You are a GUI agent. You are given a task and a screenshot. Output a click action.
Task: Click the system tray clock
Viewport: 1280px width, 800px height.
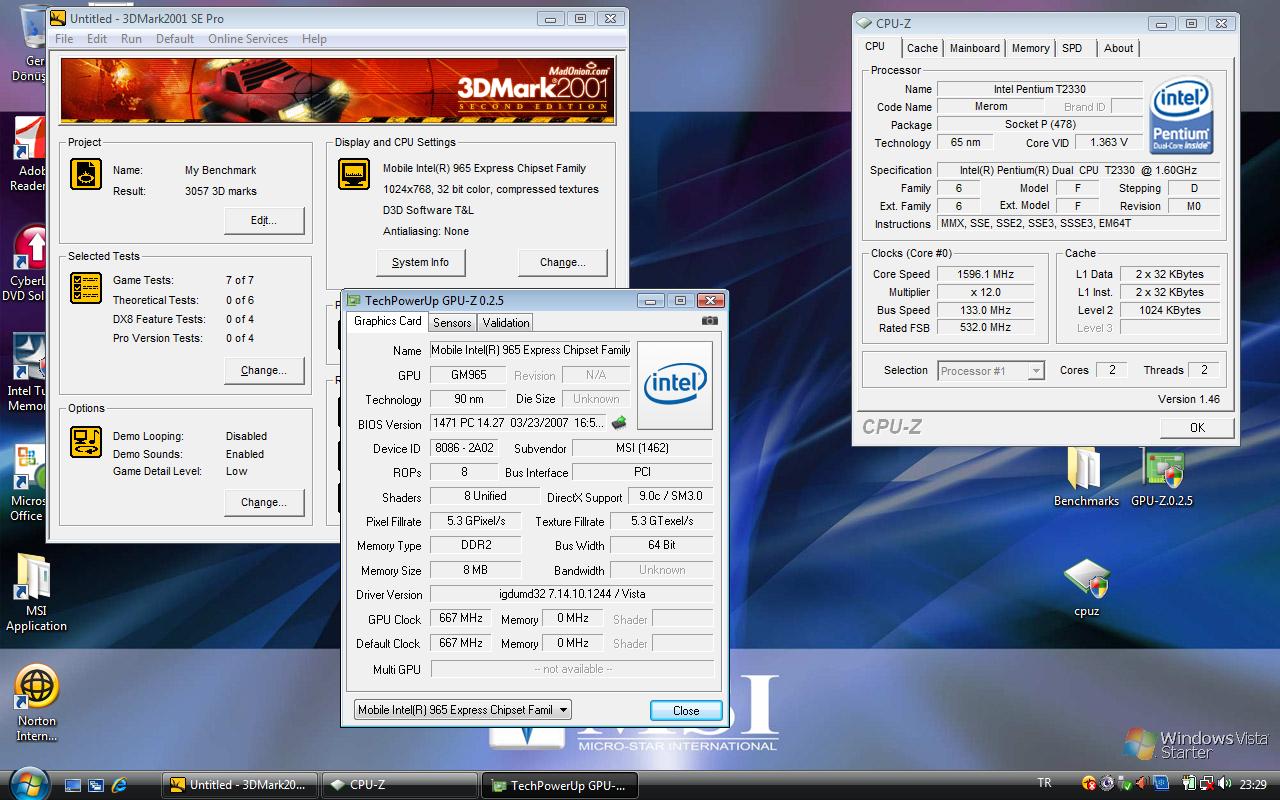(x=1252, y=785)
